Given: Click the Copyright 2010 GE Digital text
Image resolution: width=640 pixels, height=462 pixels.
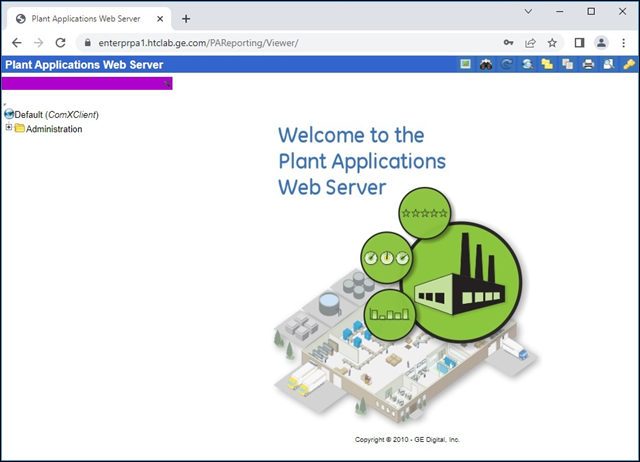Looking at the screenshot, I should click(x=407, y=440).
